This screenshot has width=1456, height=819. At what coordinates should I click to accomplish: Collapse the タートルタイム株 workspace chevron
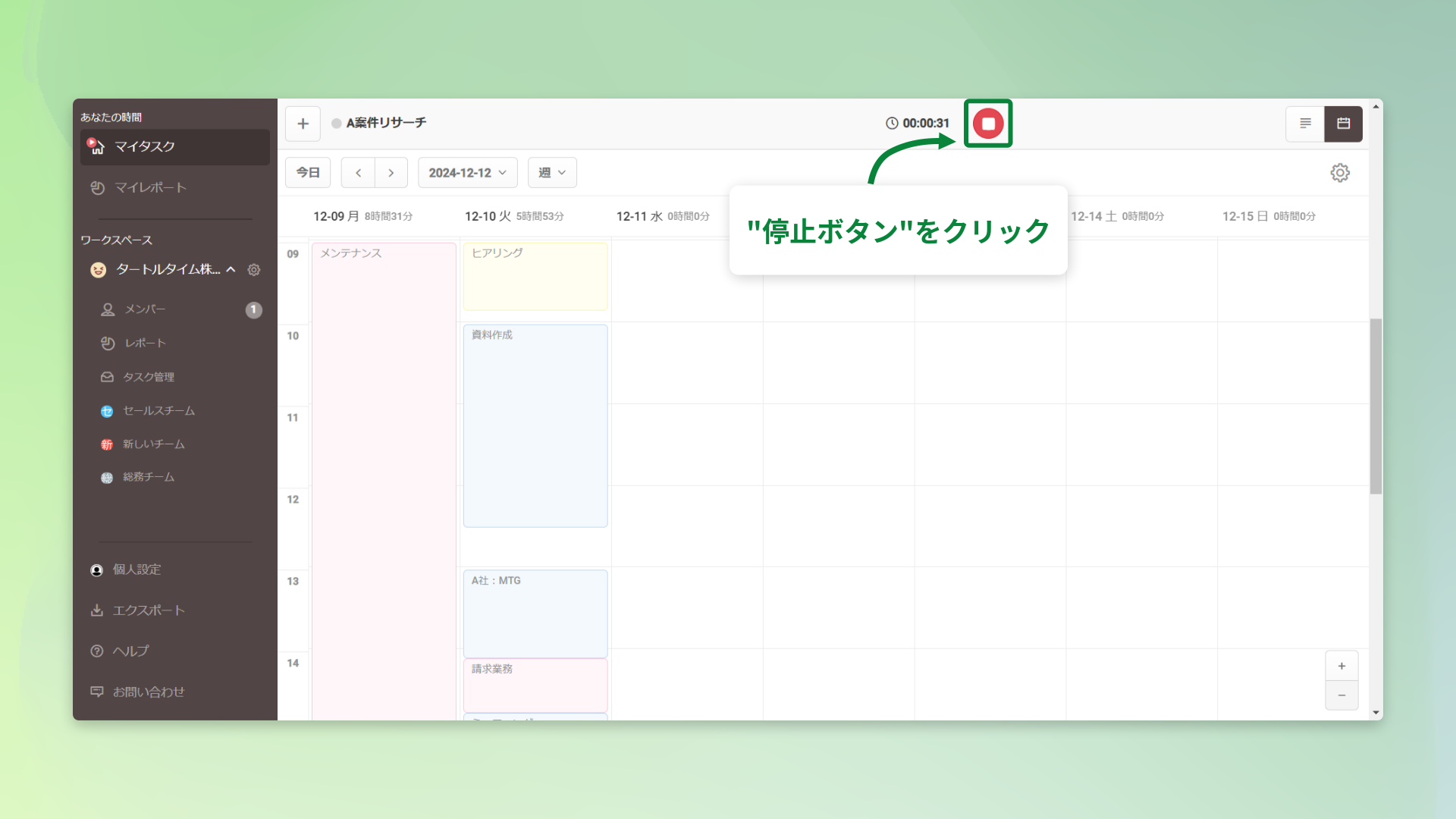click(232, 269)
